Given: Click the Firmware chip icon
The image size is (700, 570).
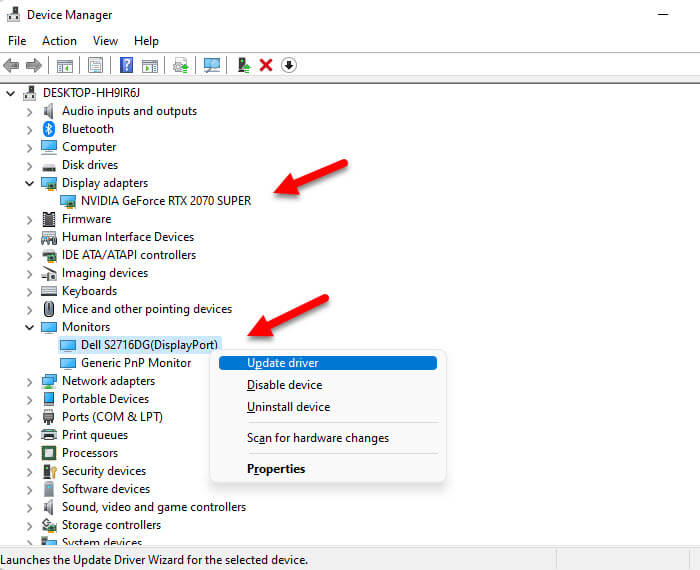Looking at the screenshot, I should [x=49, y=219].
